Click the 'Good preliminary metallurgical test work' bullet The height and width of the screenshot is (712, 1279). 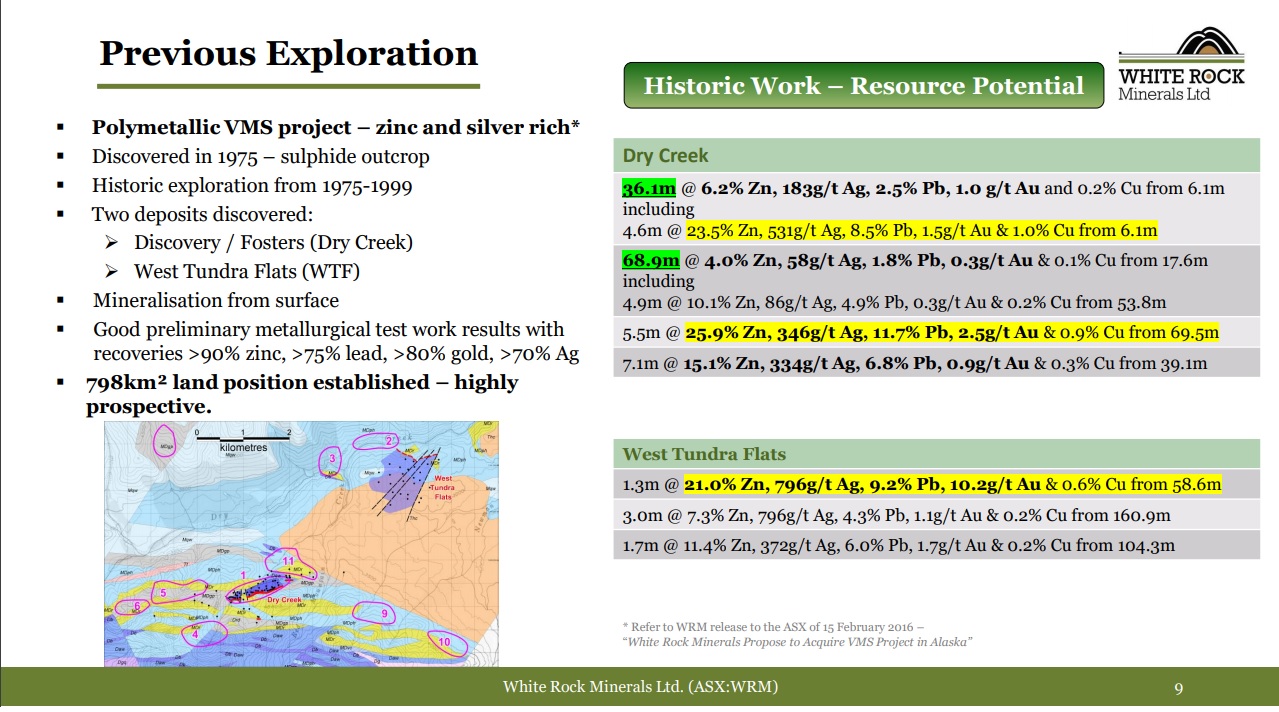(x=336, y=341)
